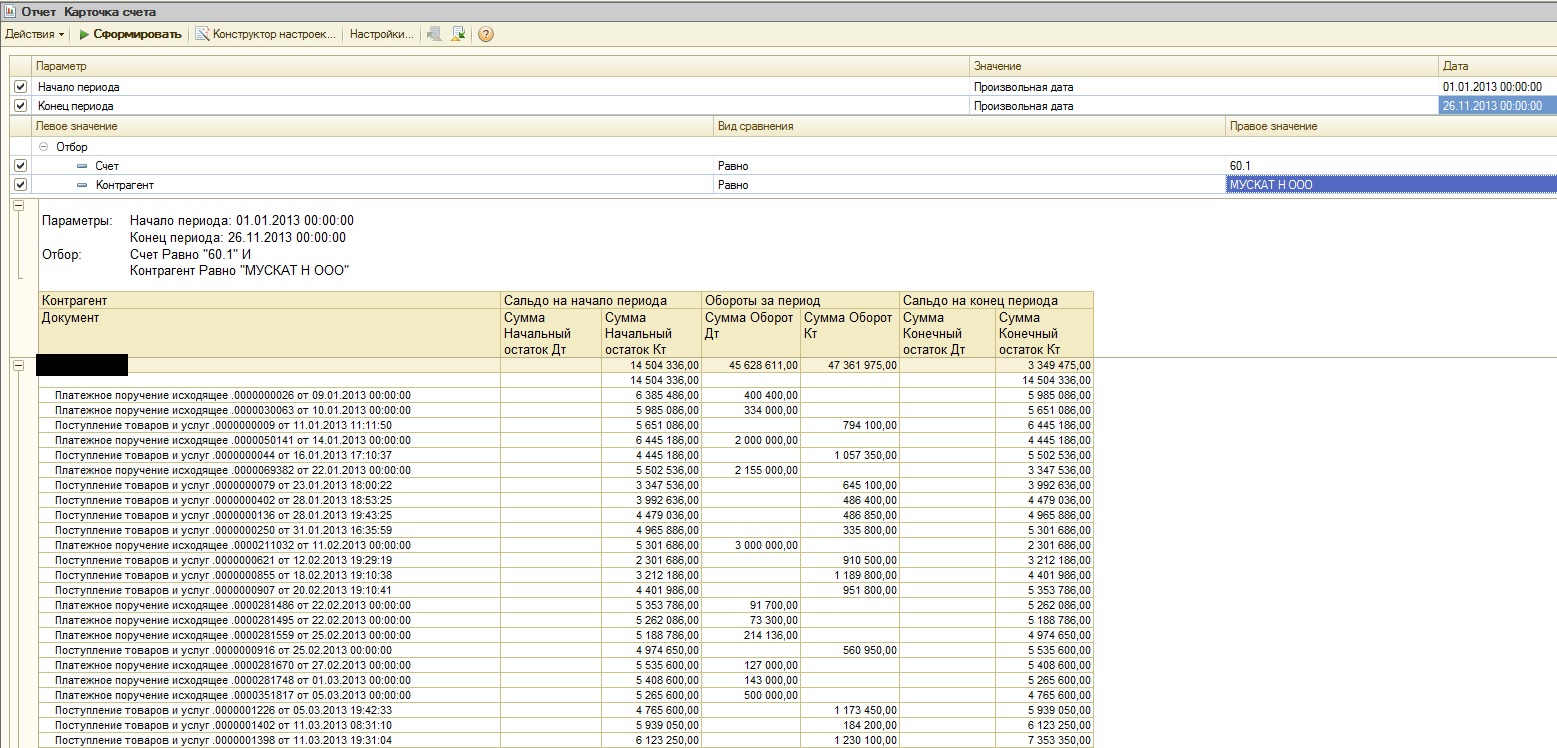This screenshot has height=748, width=1557.
Task: Select the Равно comparison for Счет
Action: (733, 166)
